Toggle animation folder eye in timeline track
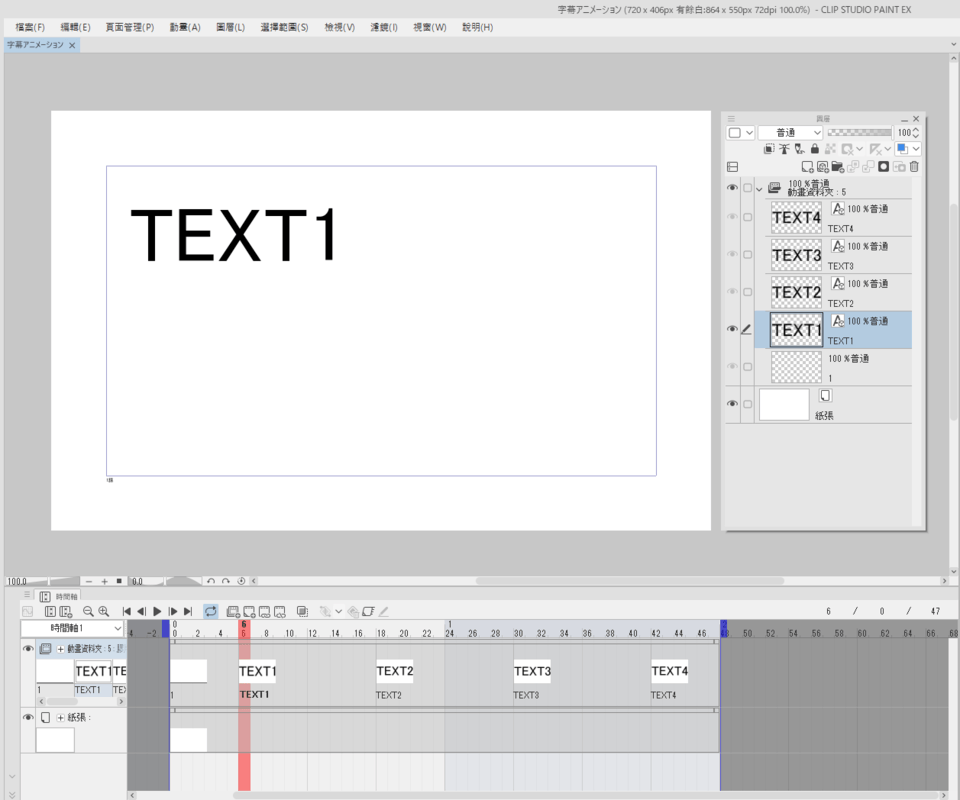 click(x=28, y=649)
